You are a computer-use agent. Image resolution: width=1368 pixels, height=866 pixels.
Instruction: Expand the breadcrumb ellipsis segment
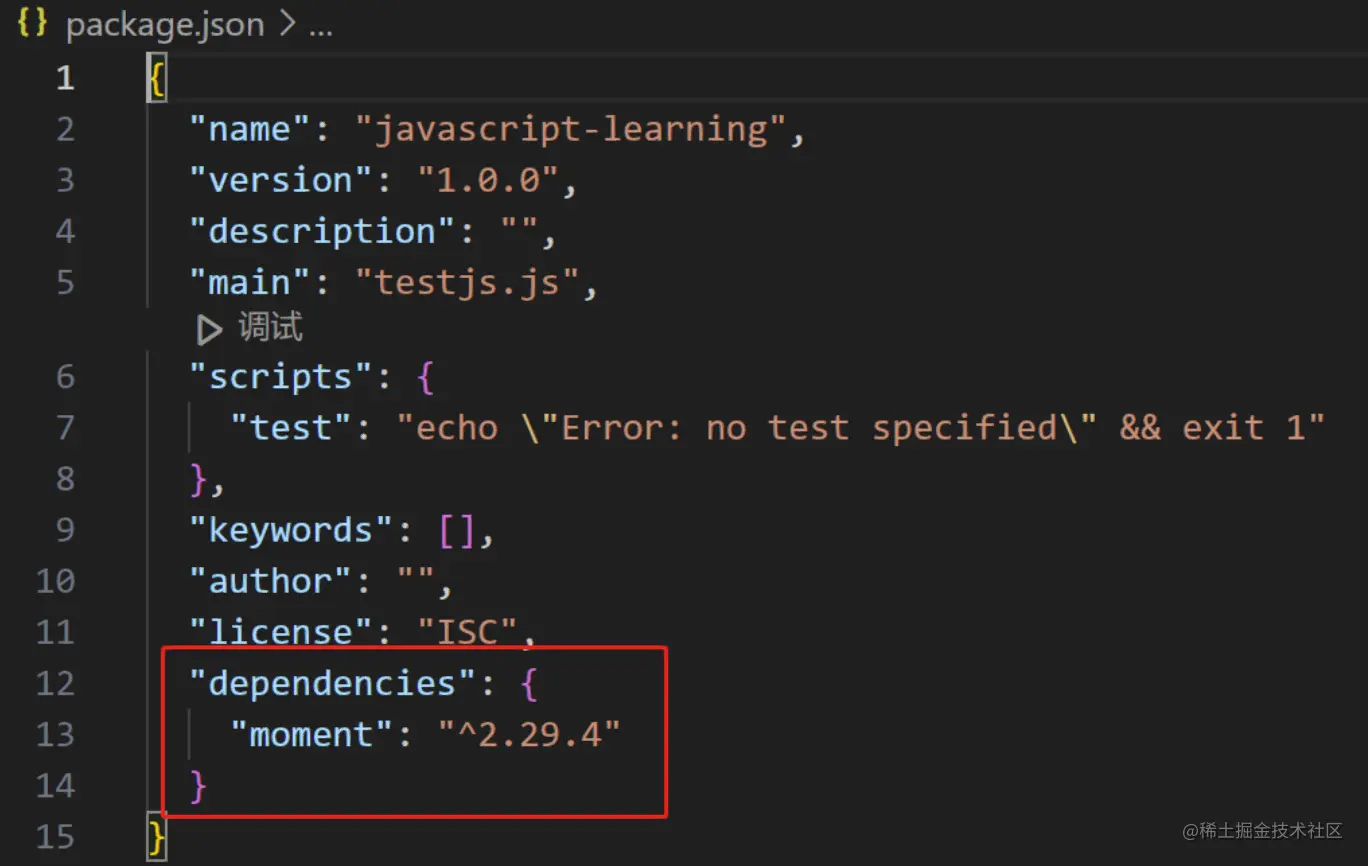tap(320, 26)
